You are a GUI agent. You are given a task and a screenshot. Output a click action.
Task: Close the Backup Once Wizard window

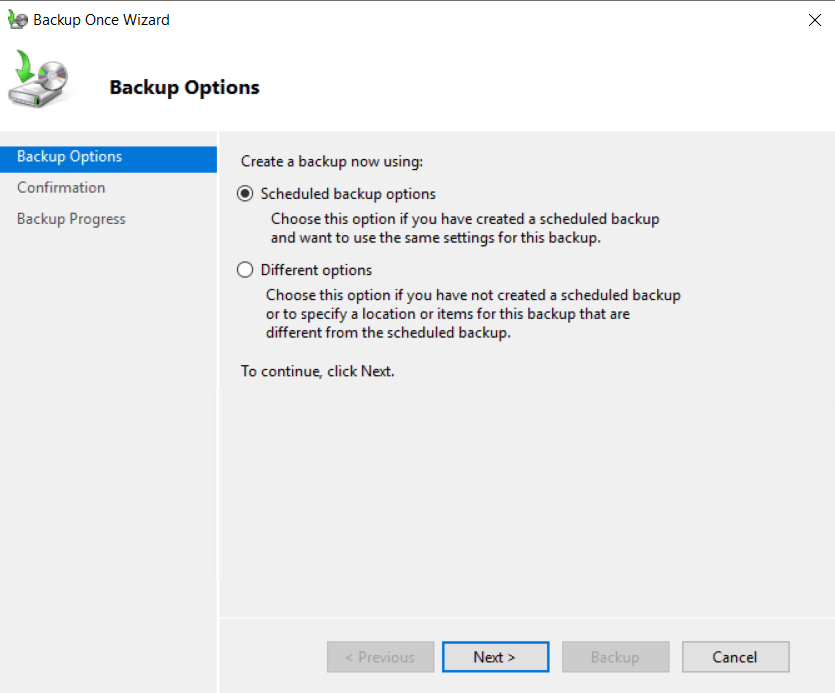[x=814, y=20]
